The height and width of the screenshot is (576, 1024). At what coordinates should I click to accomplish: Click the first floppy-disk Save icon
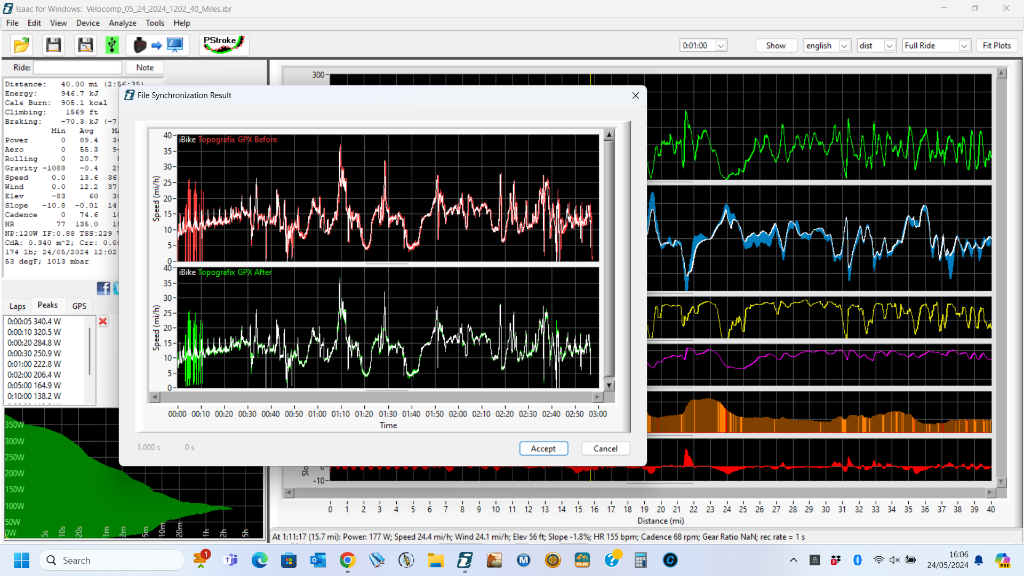click(x=53, y=45)
